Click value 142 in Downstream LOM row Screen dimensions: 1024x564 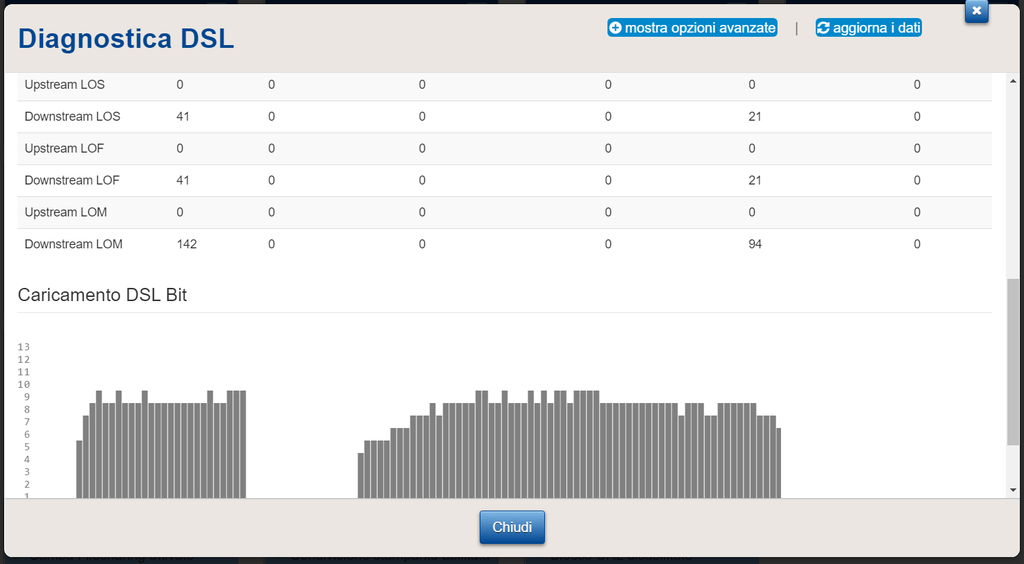click(186, 245)
